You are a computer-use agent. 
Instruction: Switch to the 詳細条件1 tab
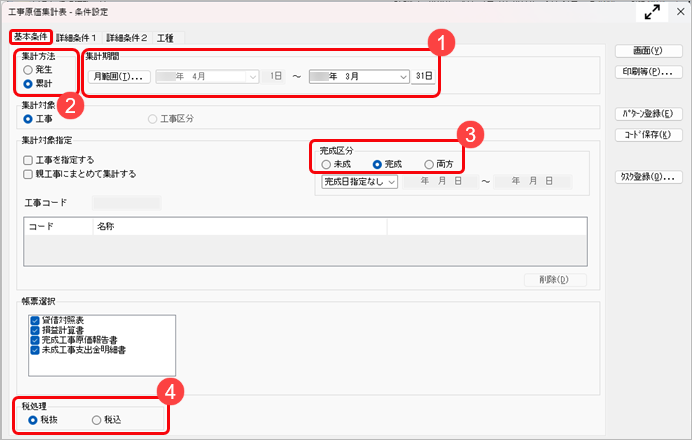78,37
